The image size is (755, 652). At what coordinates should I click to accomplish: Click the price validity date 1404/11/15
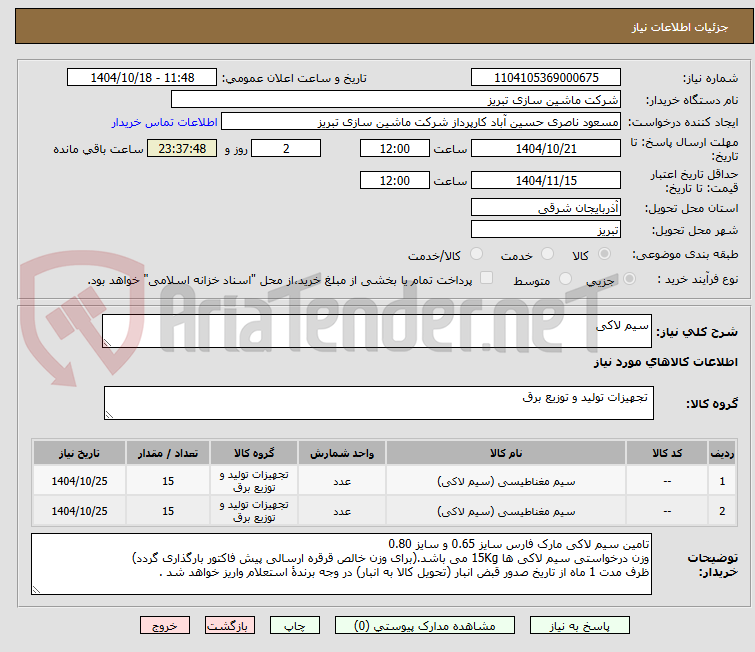(x=546, y=180)
